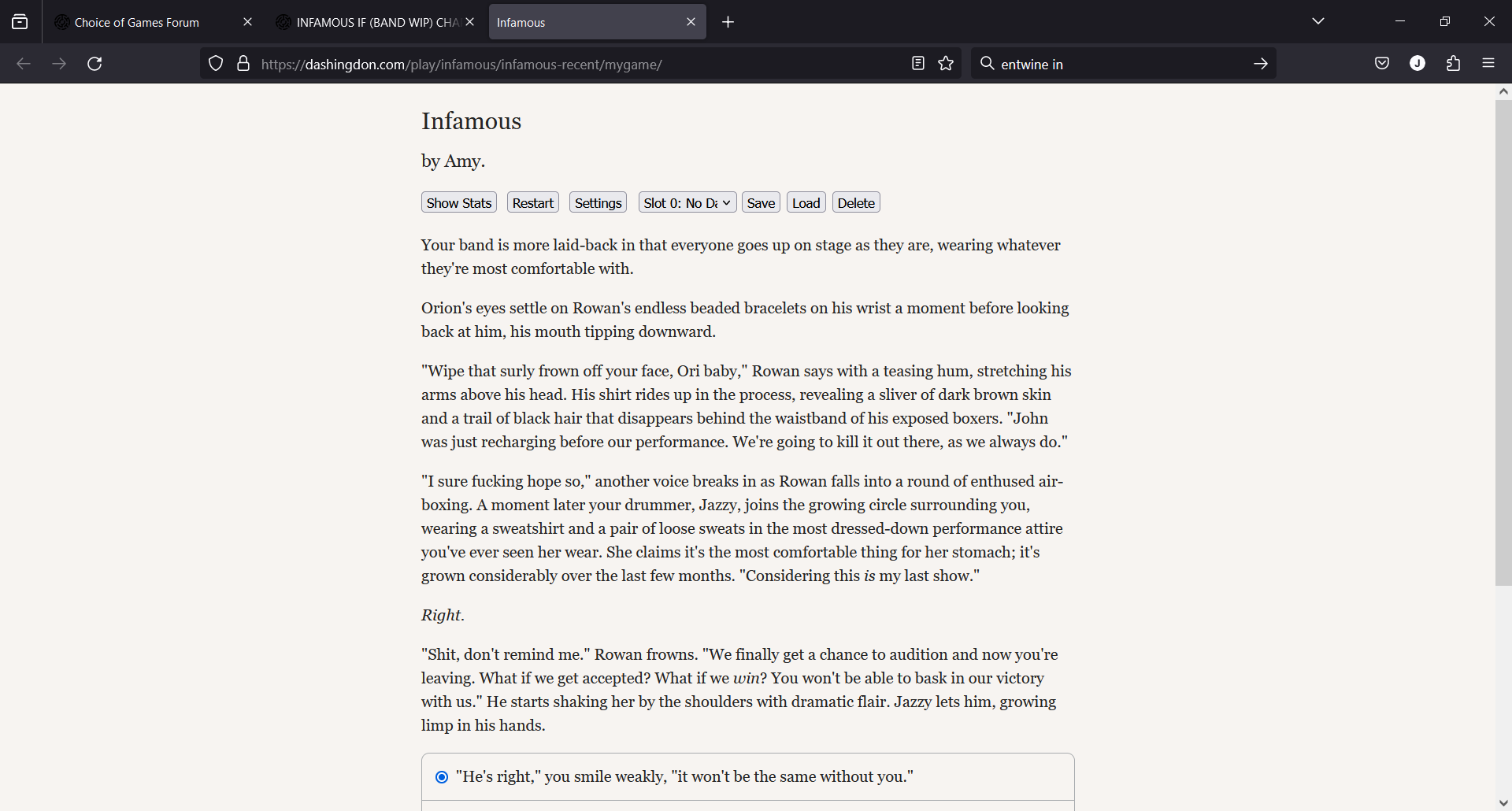Open tracking protection shield icon

[x=216, y=64]
